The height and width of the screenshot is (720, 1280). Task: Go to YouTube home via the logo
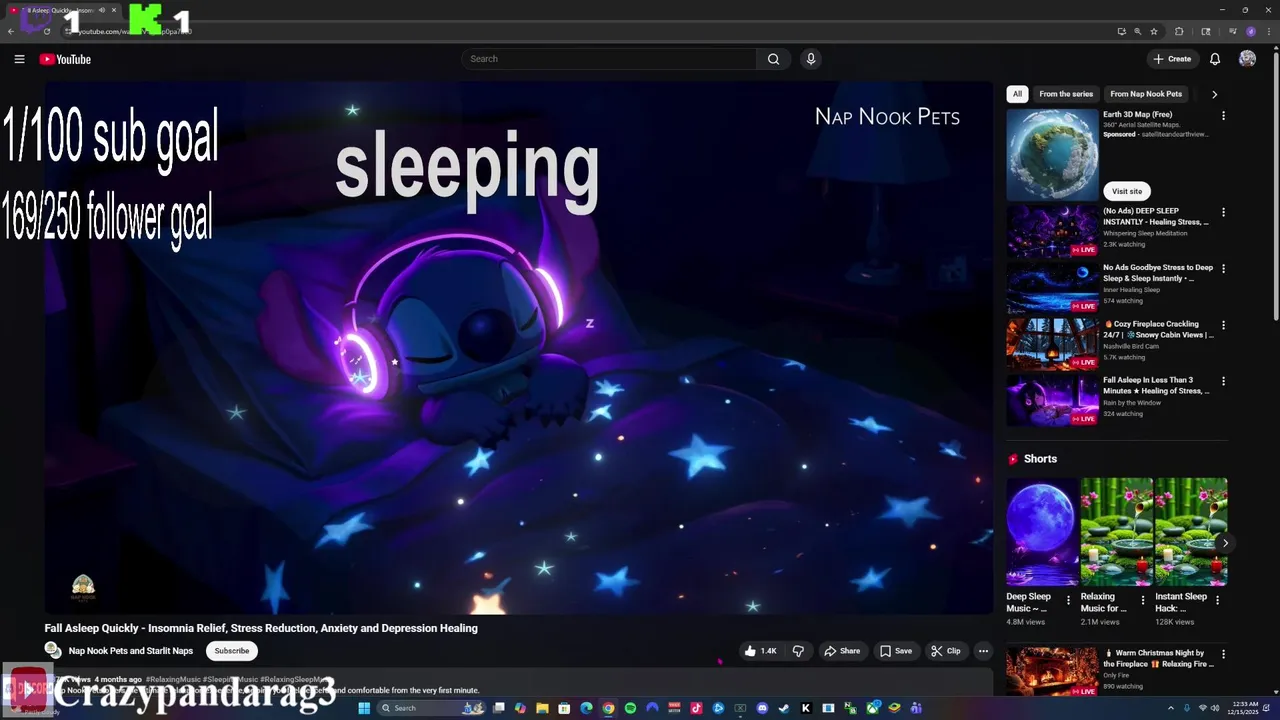click(x=65, y=59)
